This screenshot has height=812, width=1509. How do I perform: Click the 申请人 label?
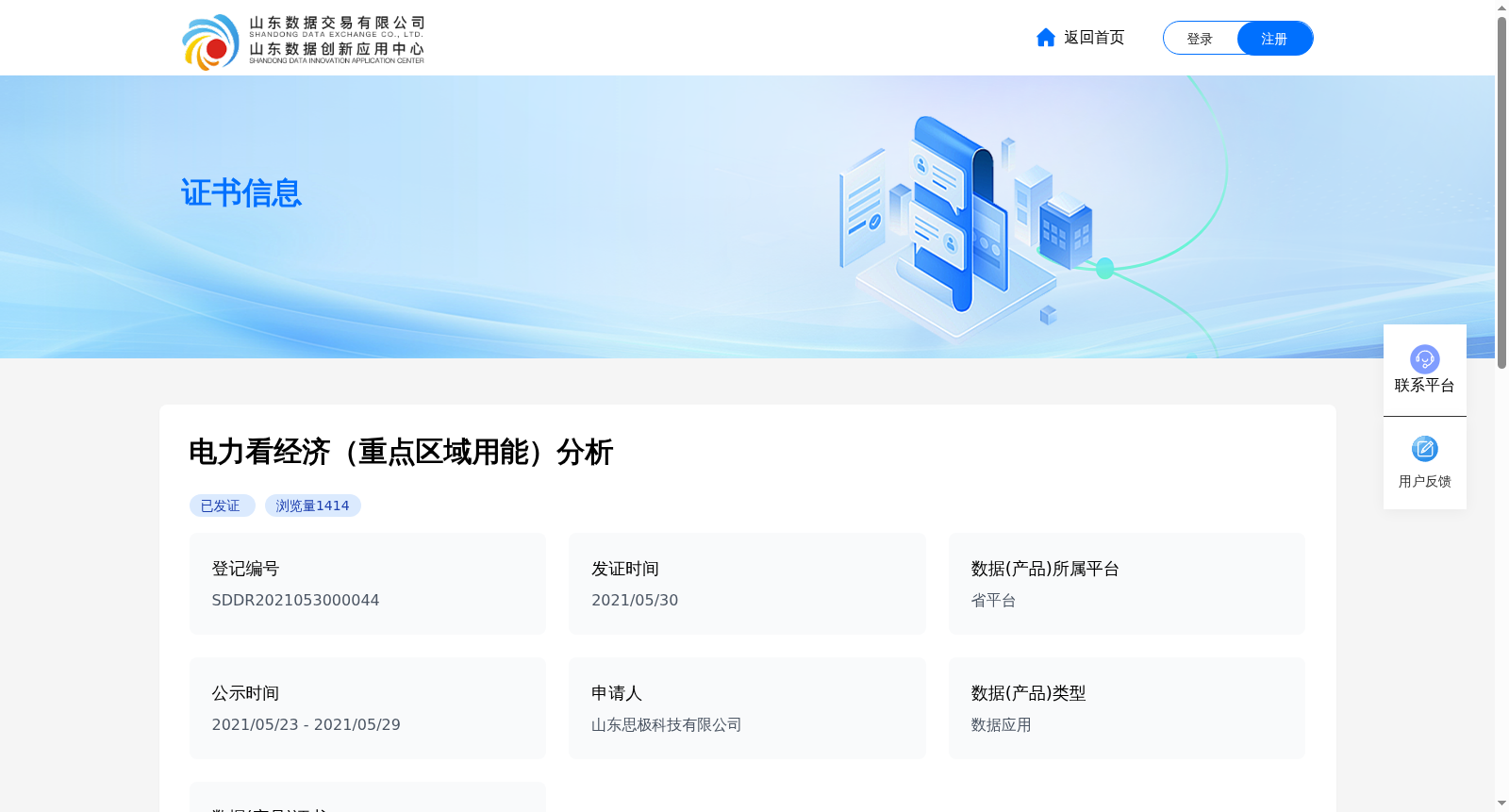click(x=617, y=693)
